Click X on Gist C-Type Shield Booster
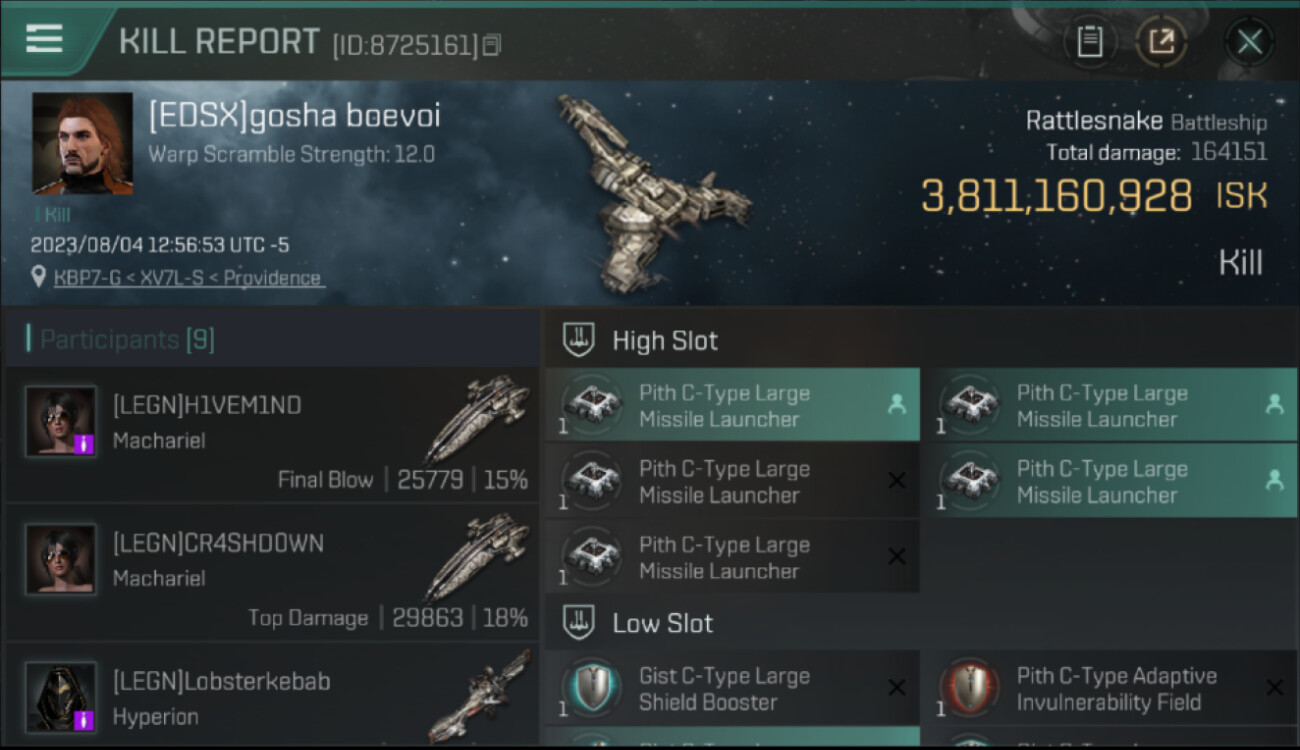 click(896, 687)
